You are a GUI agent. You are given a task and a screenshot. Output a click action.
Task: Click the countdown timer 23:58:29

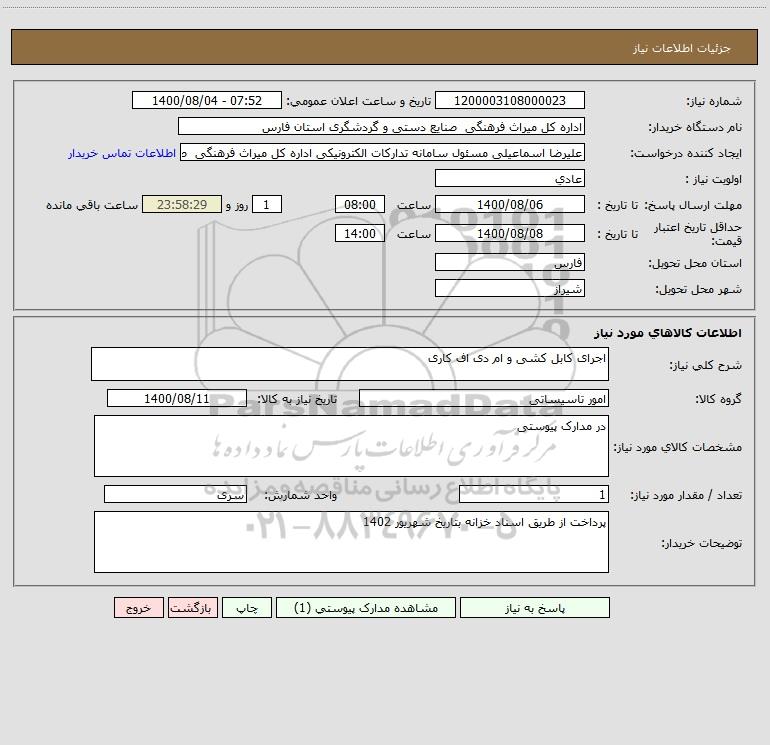coord(182,204)
